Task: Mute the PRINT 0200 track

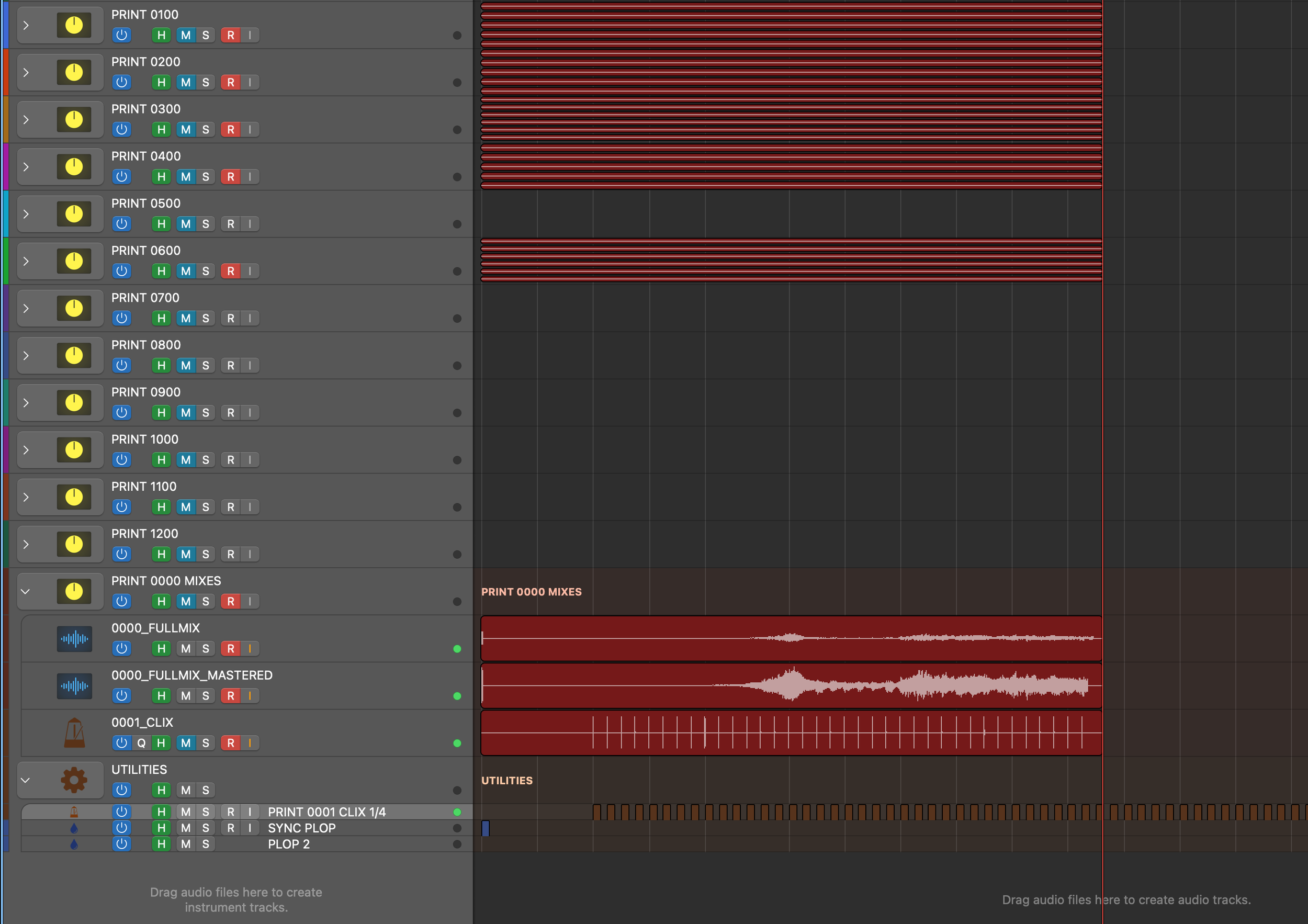Action: (x=186, y=83)
